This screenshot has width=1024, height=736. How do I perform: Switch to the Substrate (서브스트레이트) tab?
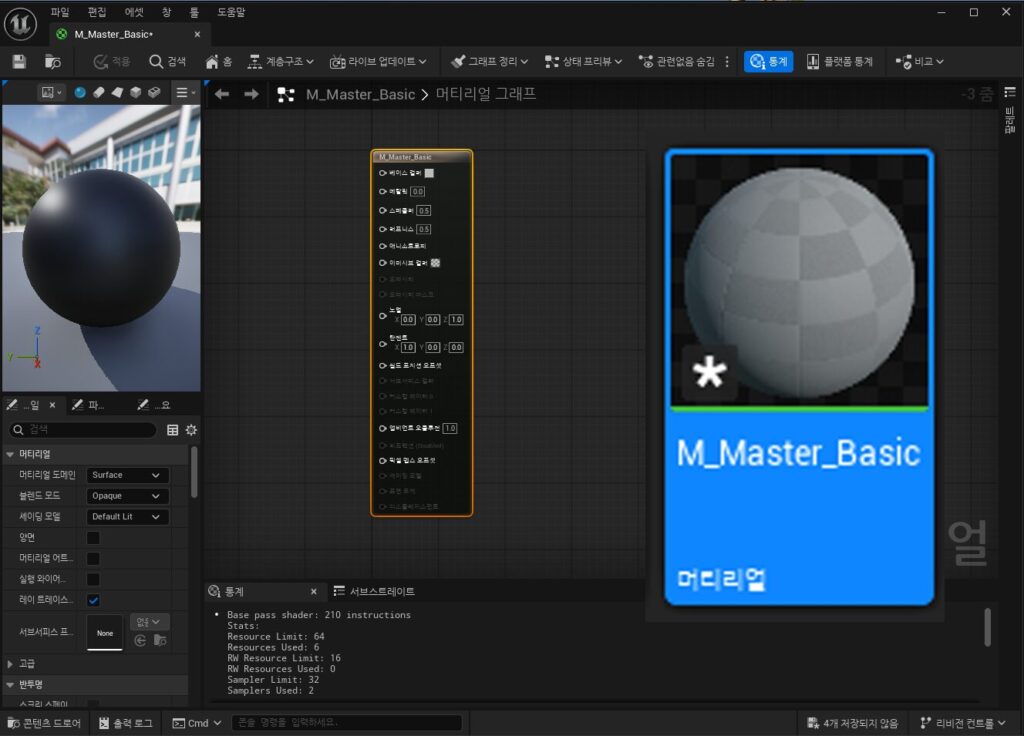(x=375, y=591)
